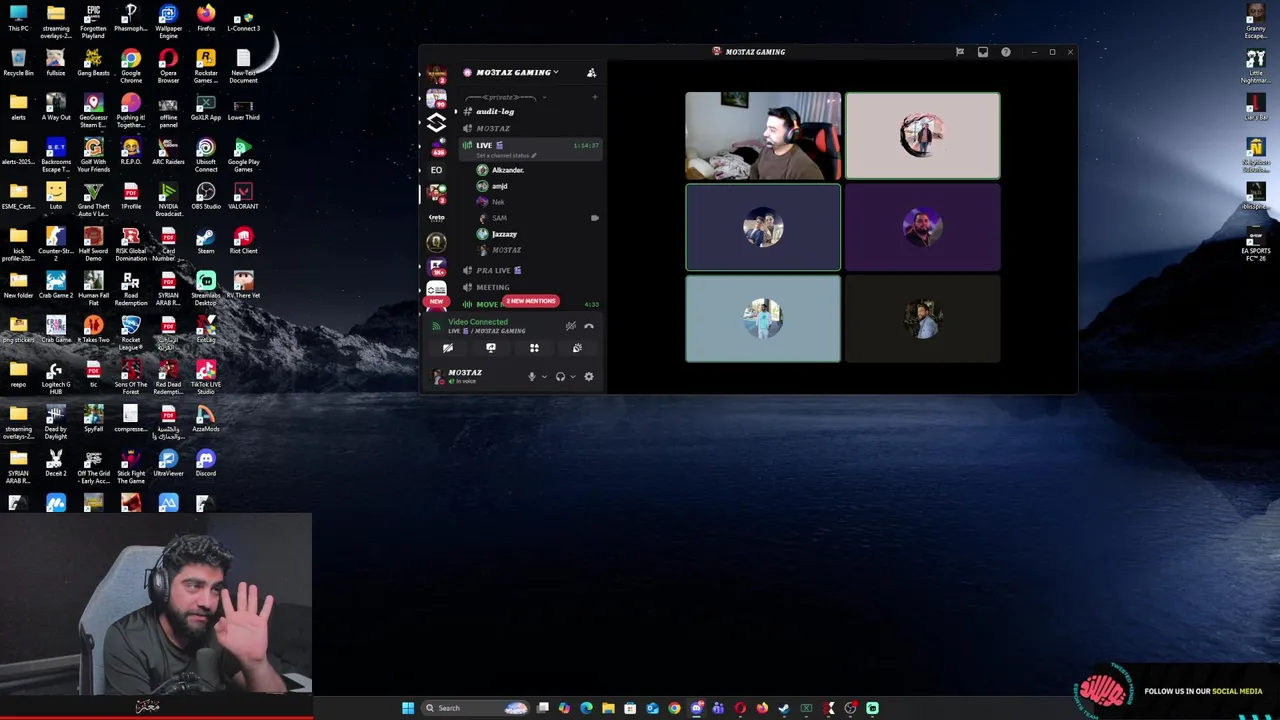Jump to 2 NEW MENTIONS pill
Image resolution: width=1280 pixels, height=720 pixels.
pos(530,301)
